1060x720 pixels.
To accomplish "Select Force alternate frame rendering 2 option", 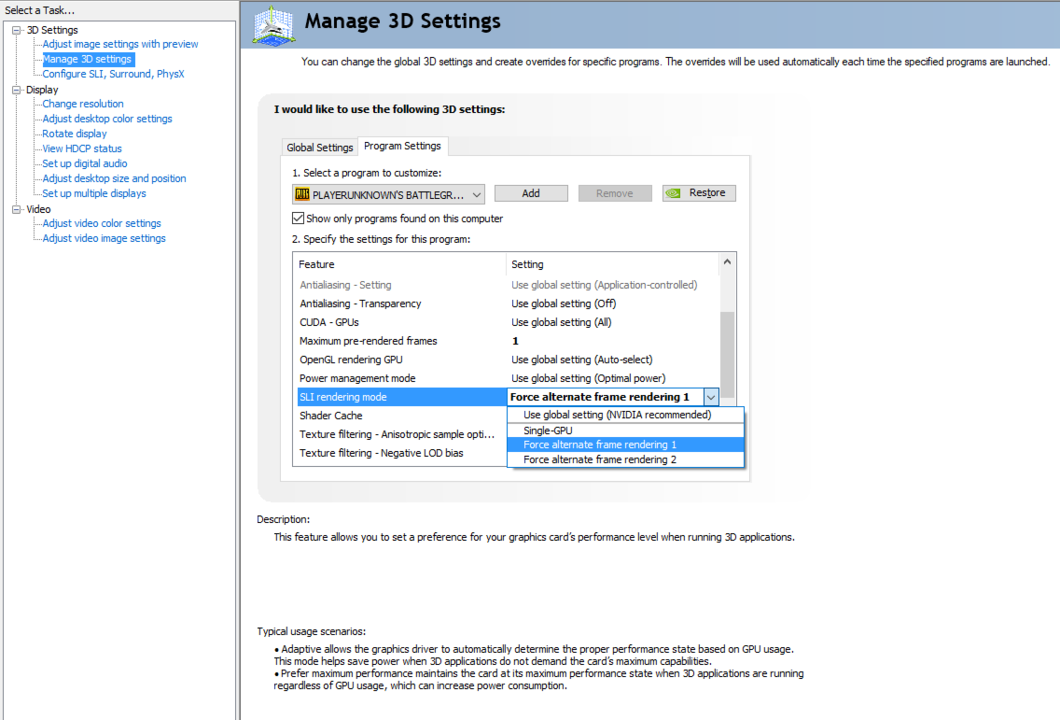I will (x=625, y=460).
